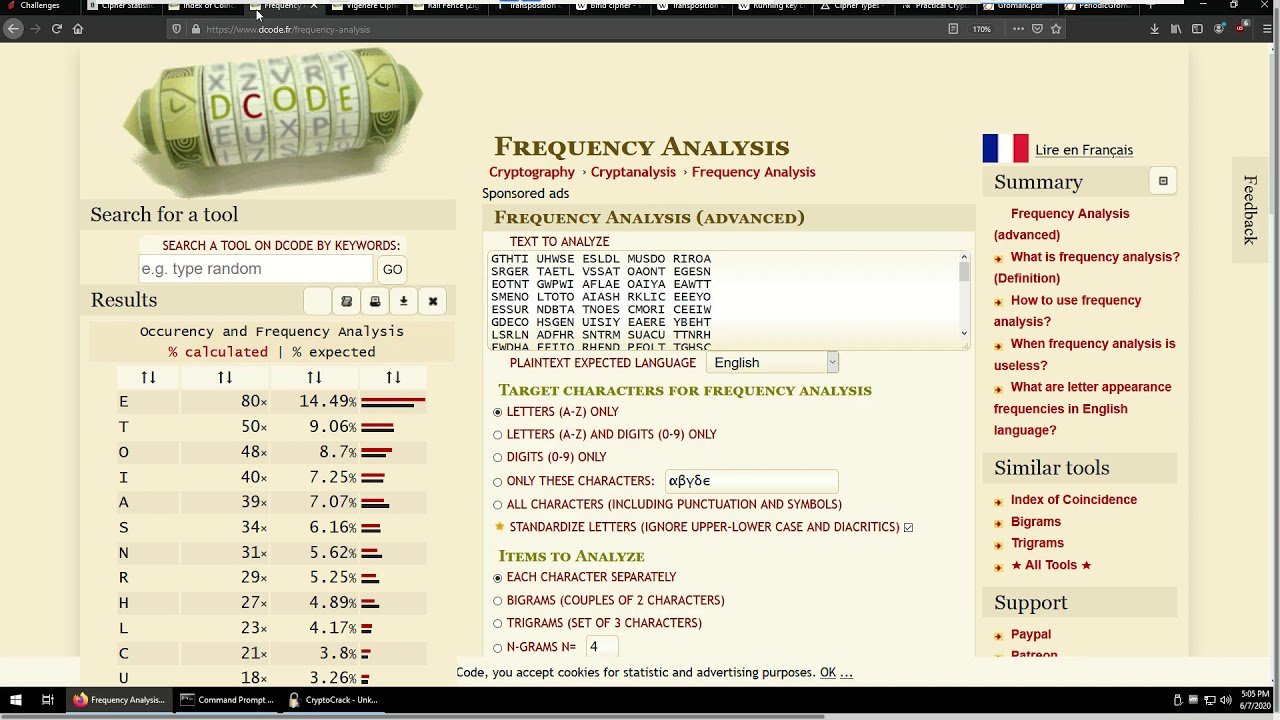Go to the browser home page icon
Screen dimensions: 1280x720
pos(78,29)
